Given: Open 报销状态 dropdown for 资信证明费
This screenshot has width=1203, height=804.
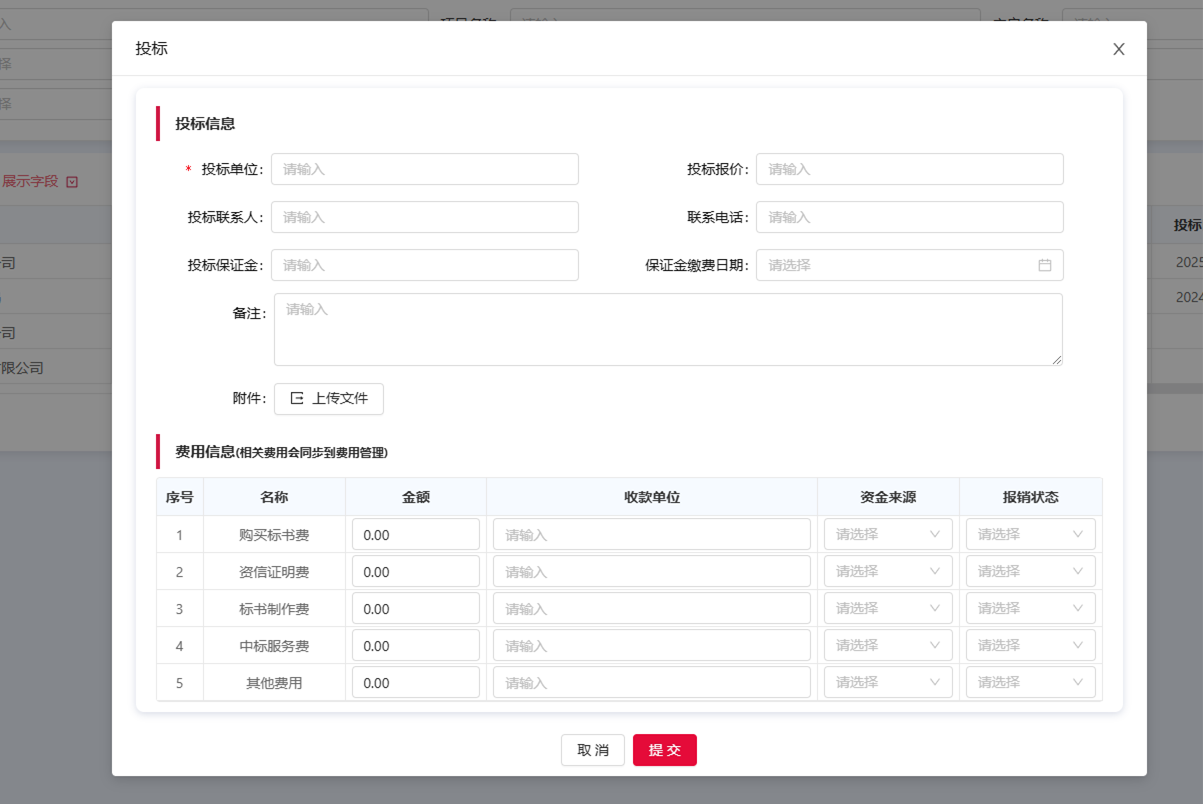Looking at the screenshot, I should 1029,570.
